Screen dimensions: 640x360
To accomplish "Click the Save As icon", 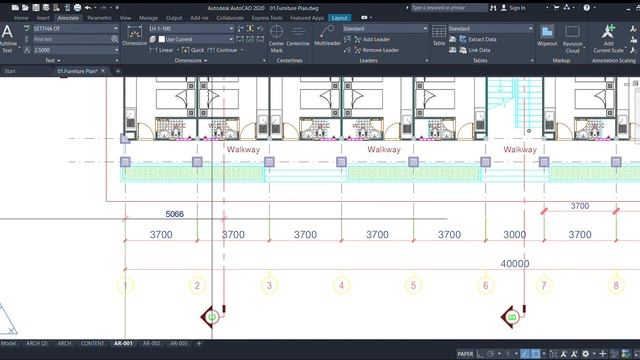I will 46,8.
